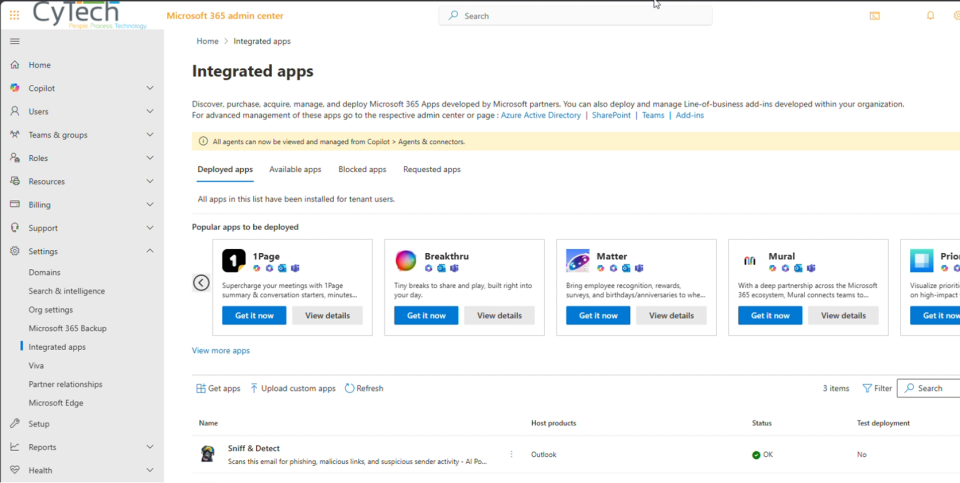Expand the Teams & groups chevron
This screenshot has width=960, height=483.
[150, 135]
